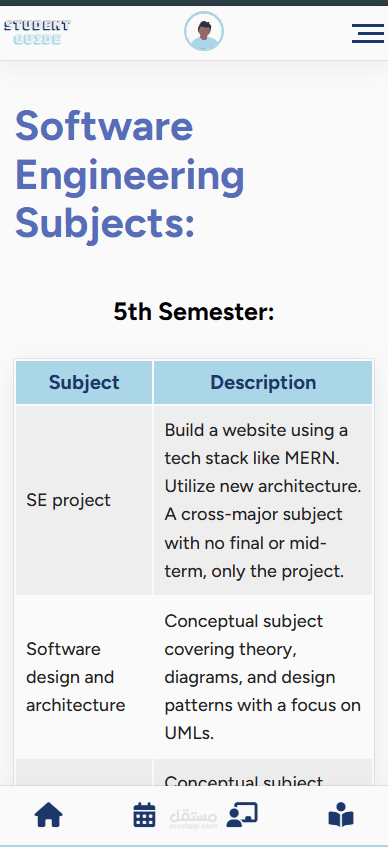Select the SE project subject cell
This screenshot has height=847, width=388.
click(84, 500)
